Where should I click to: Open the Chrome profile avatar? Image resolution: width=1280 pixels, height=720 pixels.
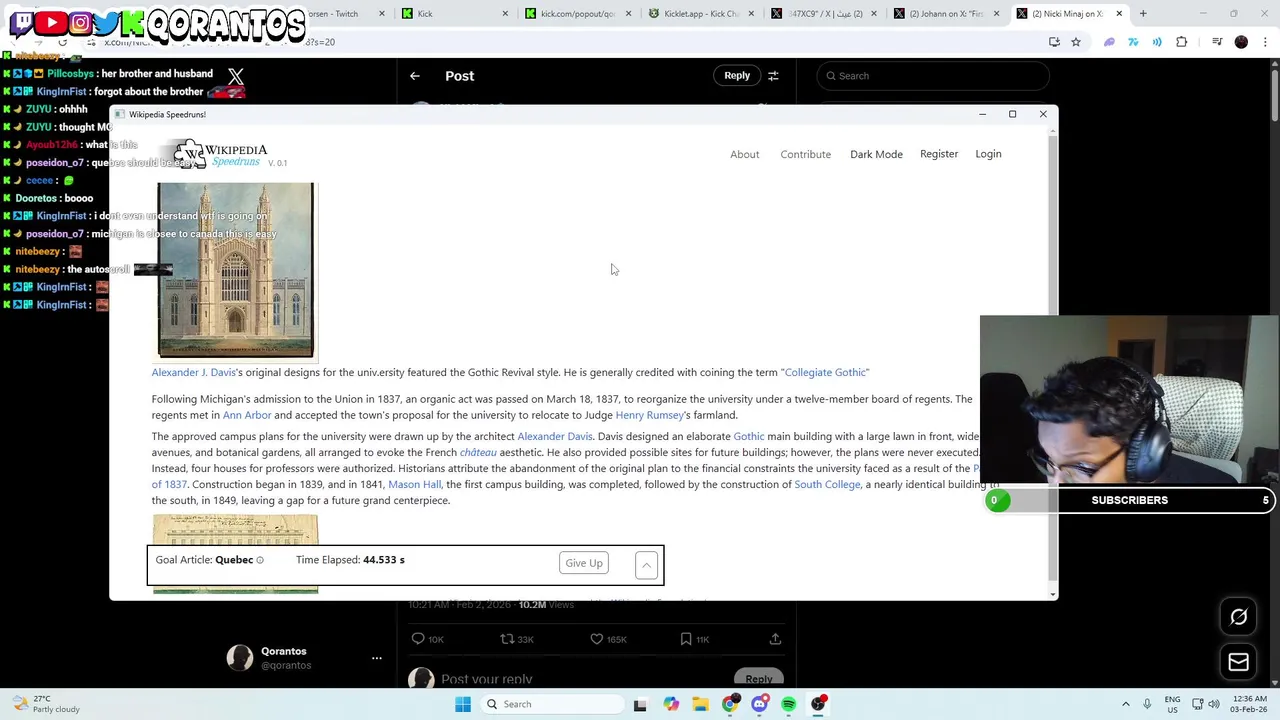click(x=1242, y=42)
